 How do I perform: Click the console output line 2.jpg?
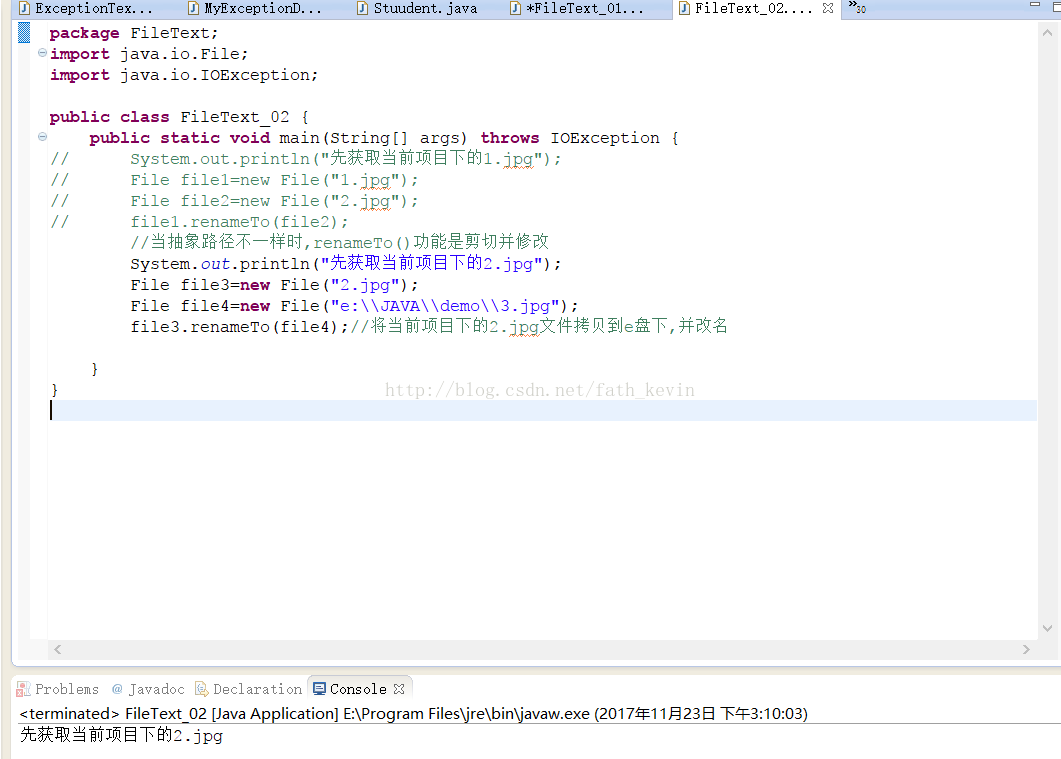click(x=122, y=735)
